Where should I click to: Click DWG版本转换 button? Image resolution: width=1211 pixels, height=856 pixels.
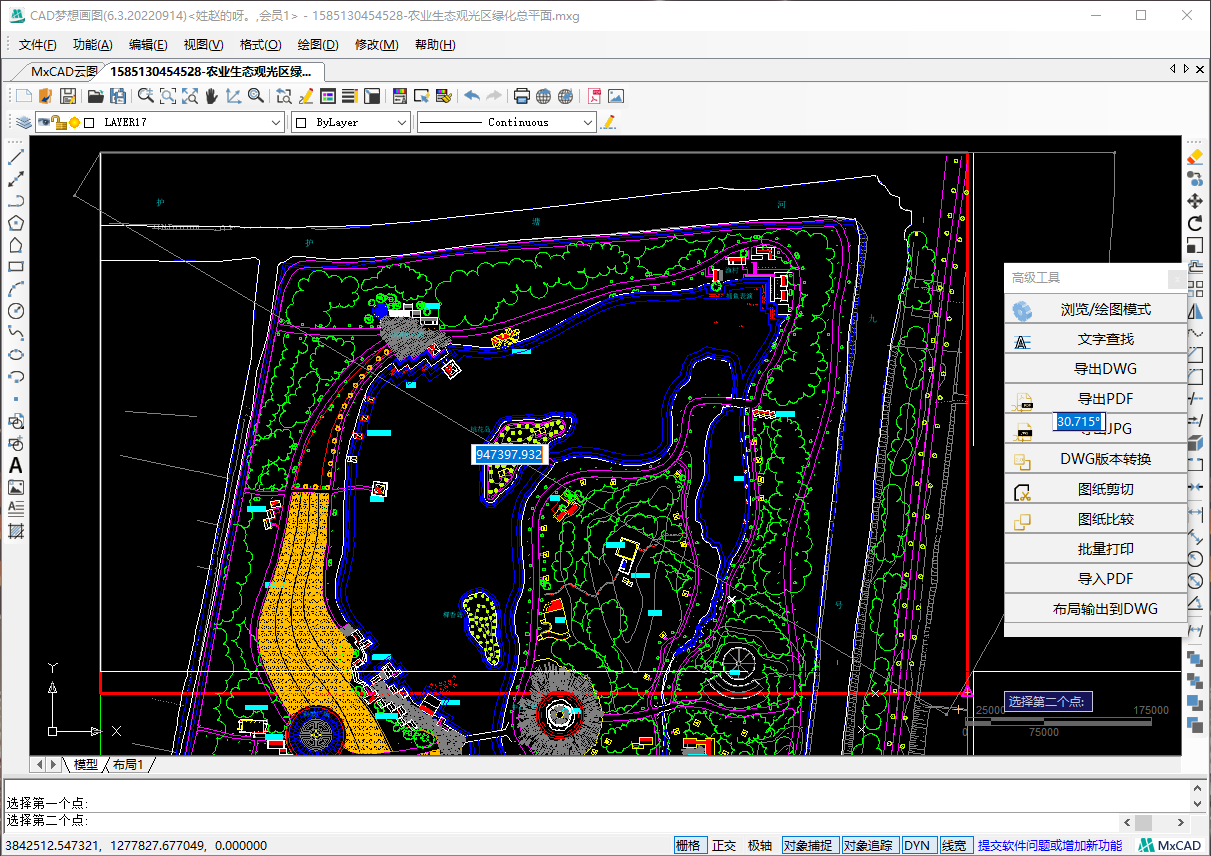(1095, 459)
